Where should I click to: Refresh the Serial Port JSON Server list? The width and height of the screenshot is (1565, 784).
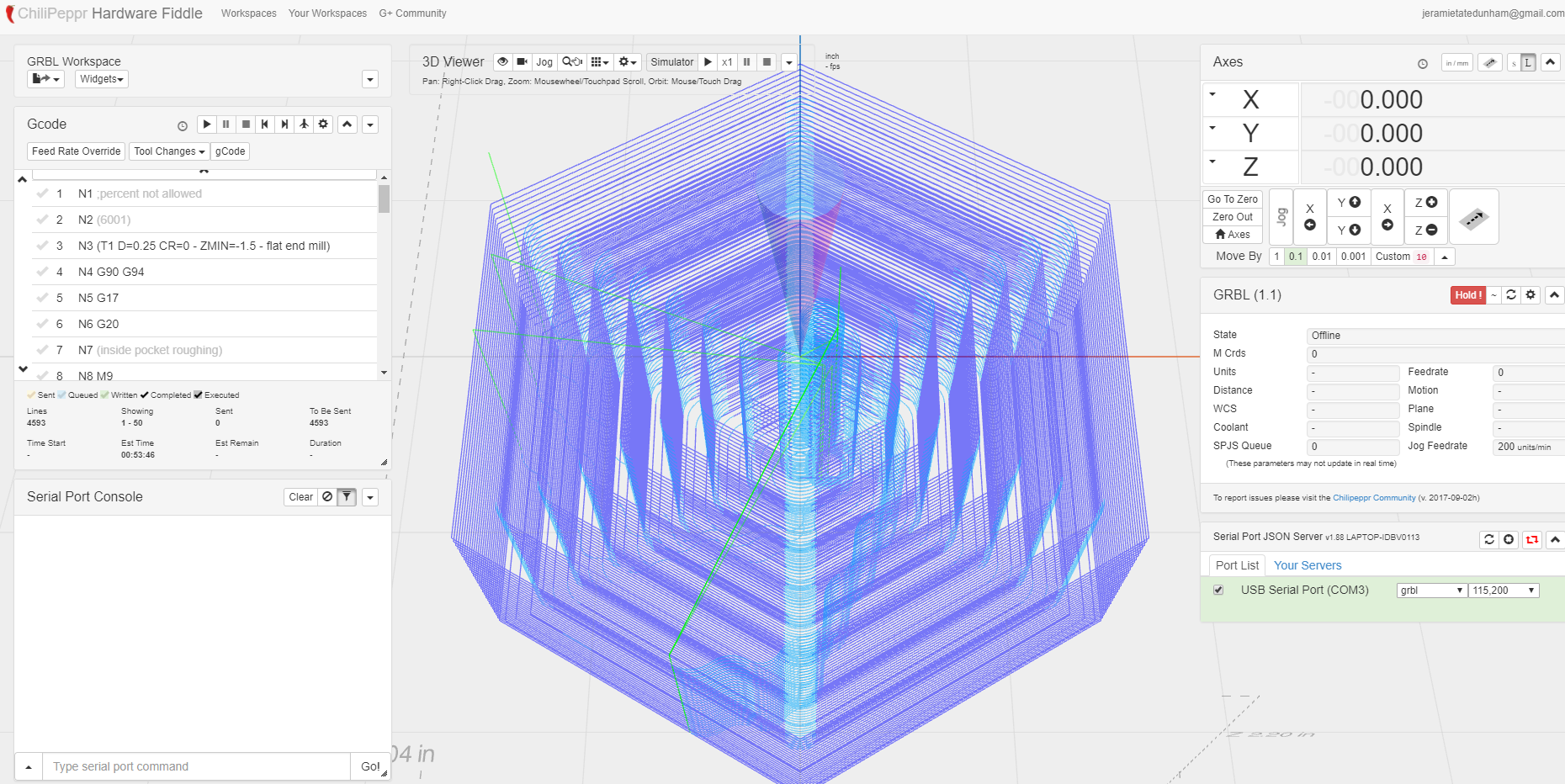click(1489, 540)
